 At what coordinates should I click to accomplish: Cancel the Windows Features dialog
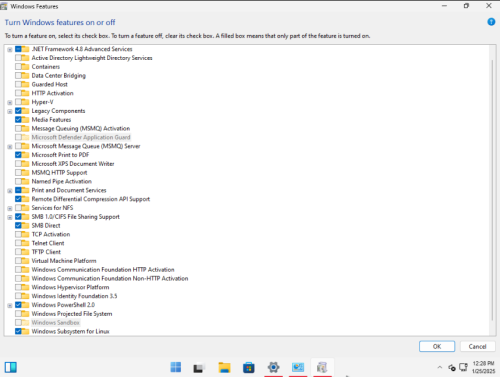click(x=477, y=346)
